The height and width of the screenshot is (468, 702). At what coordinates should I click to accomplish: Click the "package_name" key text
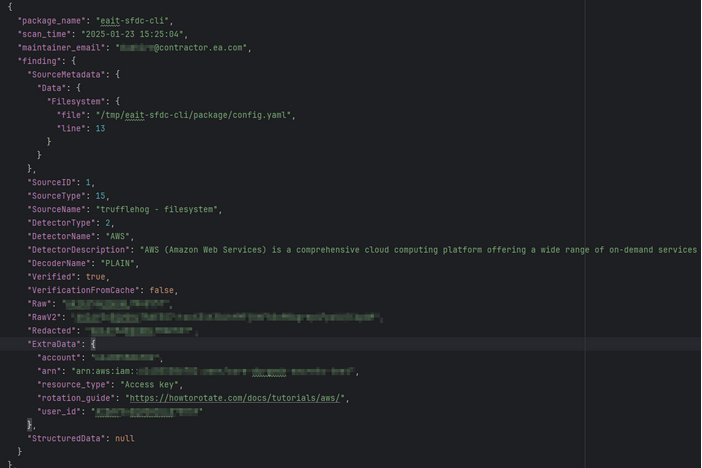coord(51,21)
